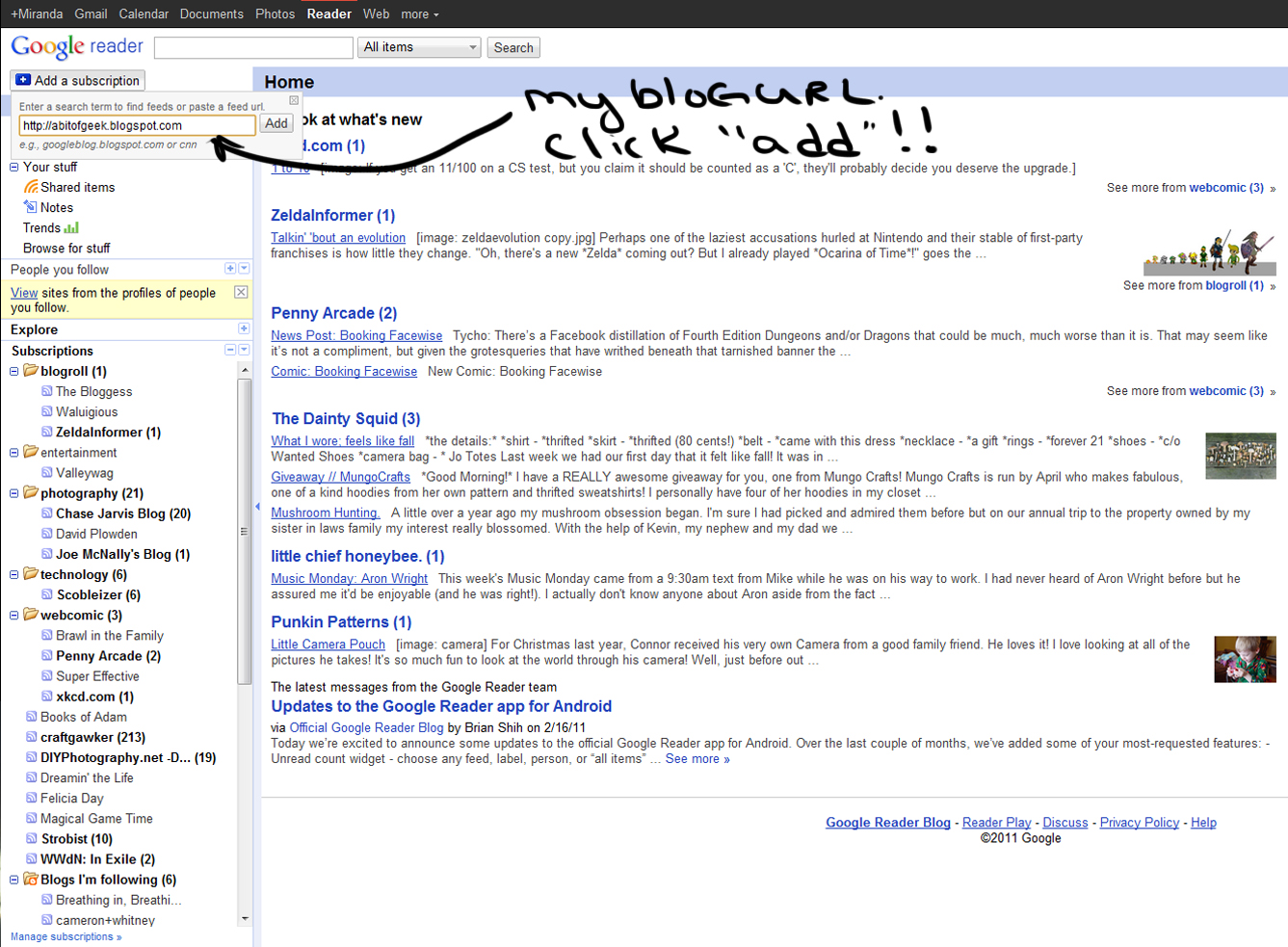The image size is (1288, 947).
Task: Click the David Plowden feed icon
Action: (x=47, y=534)
